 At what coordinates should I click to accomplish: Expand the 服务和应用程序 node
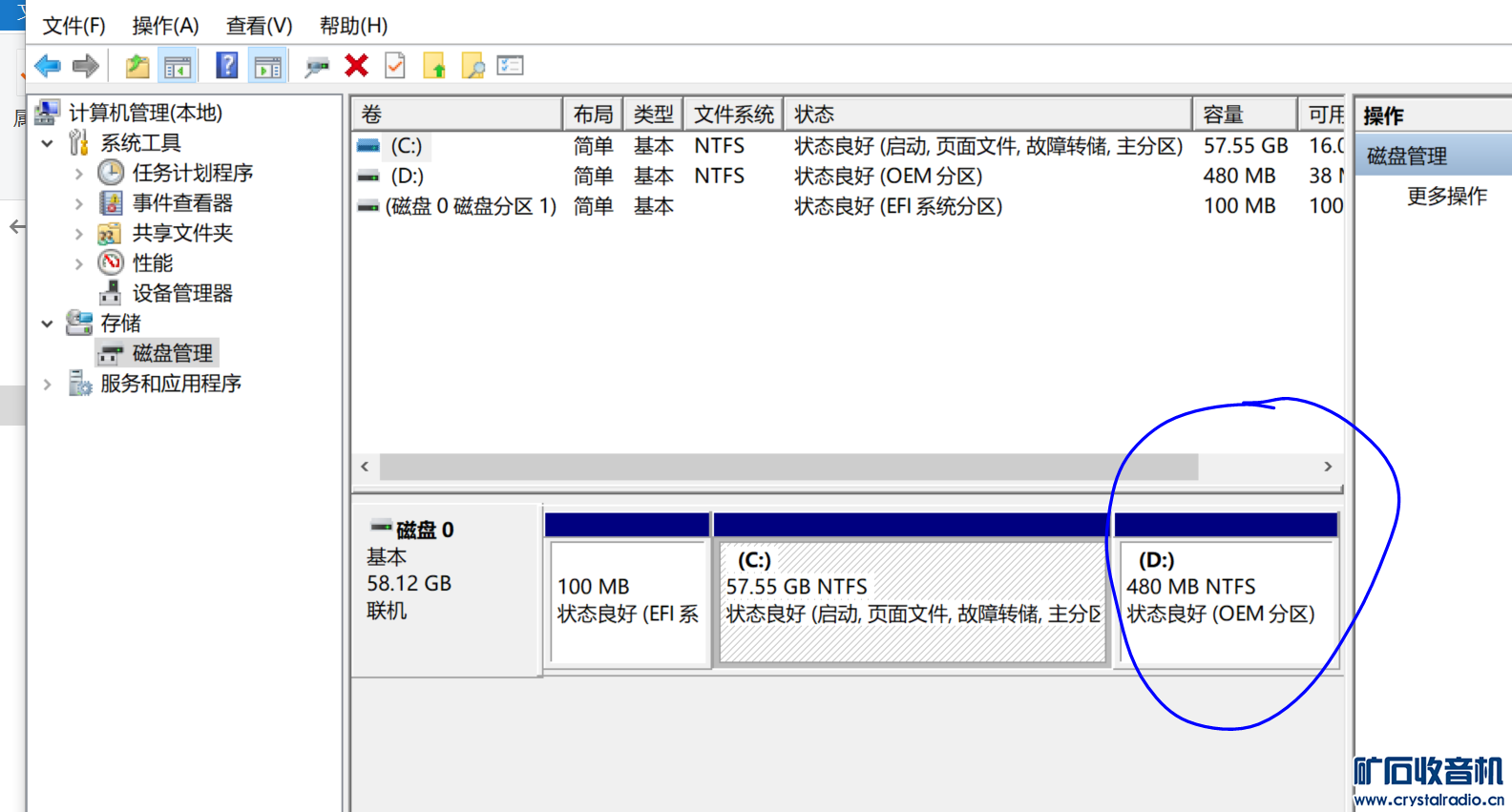pos(47,384)
